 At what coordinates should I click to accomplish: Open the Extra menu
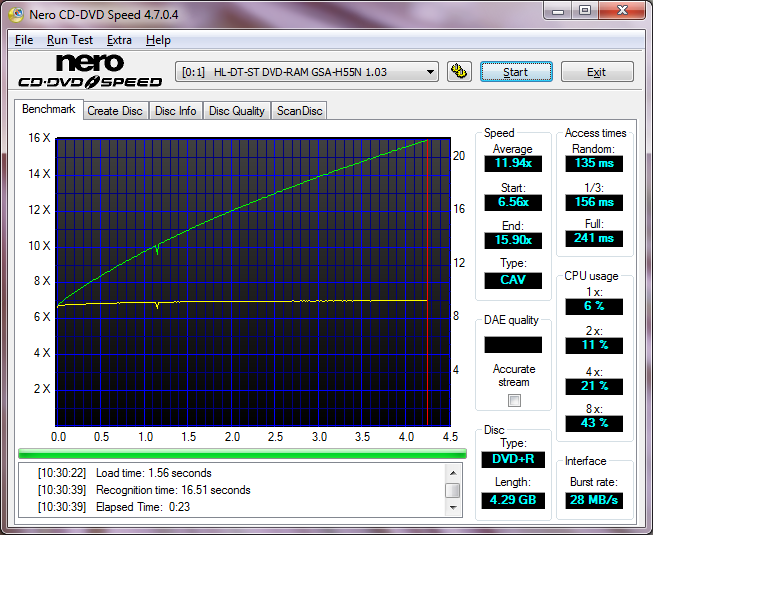click(x=119, y=40)
